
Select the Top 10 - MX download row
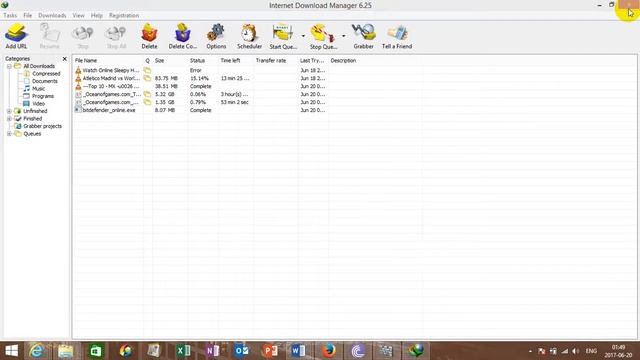point(111,86)
